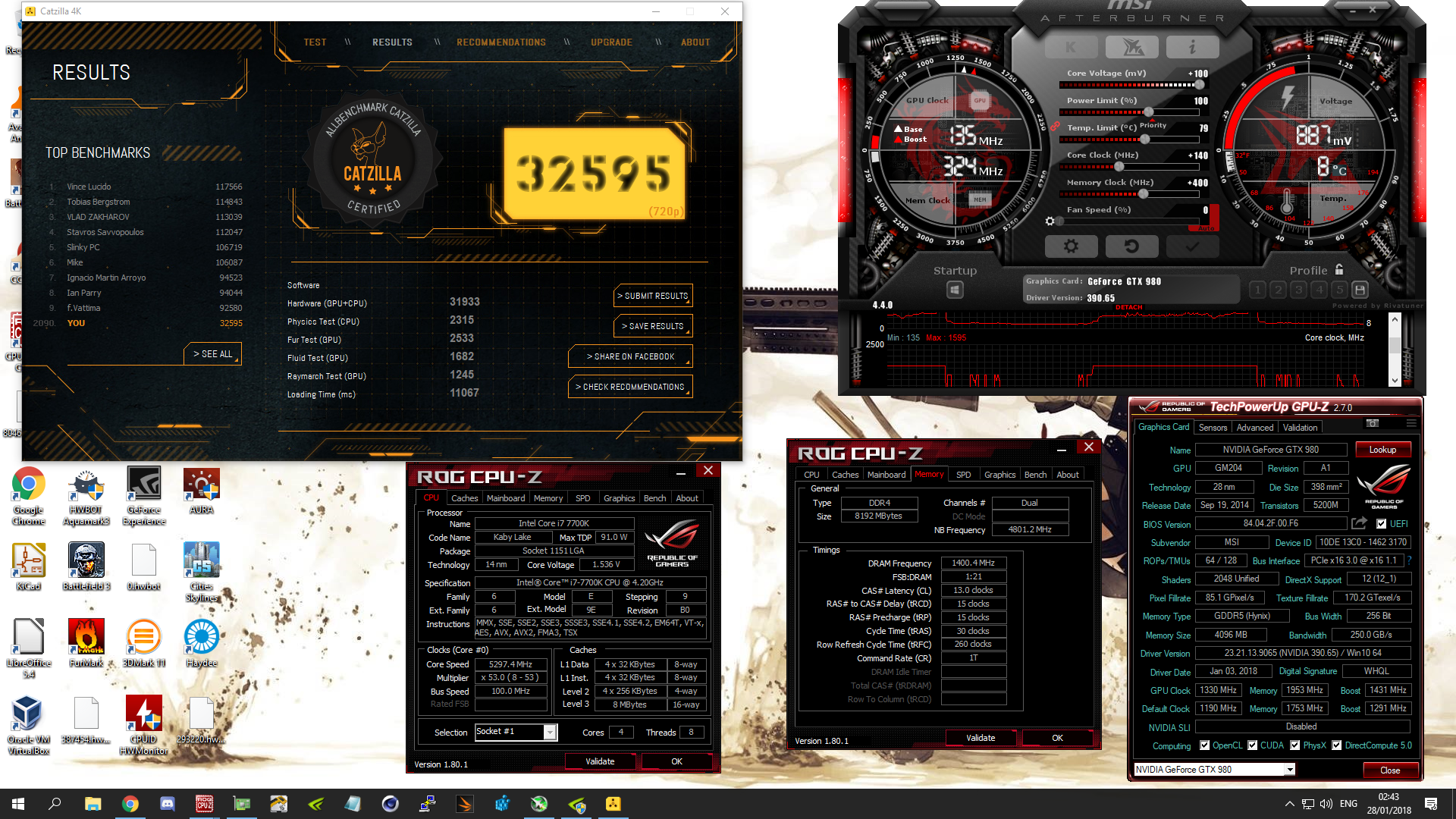Click SEE ALL under Top Benchmarks
The image size is (1456, 819).
(213, 354)
